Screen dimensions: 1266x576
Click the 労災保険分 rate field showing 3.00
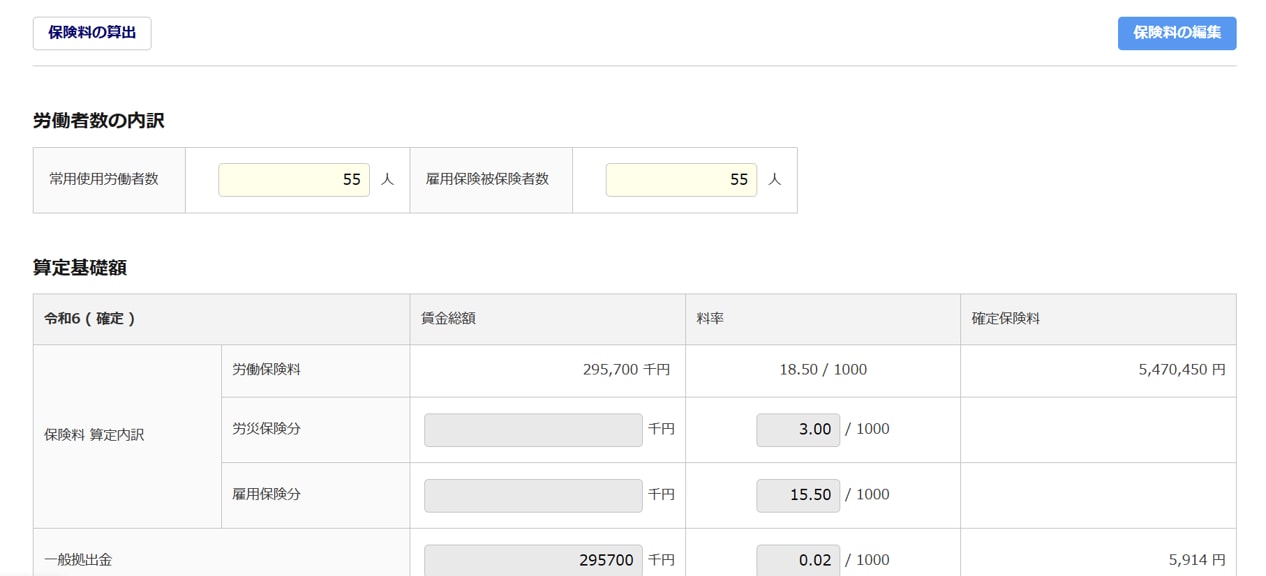[798, 430]
